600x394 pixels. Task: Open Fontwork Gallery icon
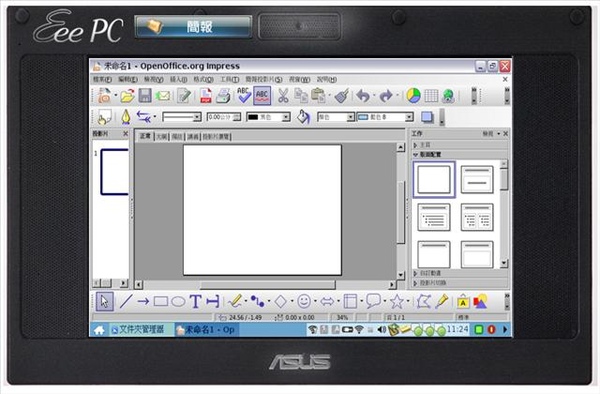(x=463, y=301)
